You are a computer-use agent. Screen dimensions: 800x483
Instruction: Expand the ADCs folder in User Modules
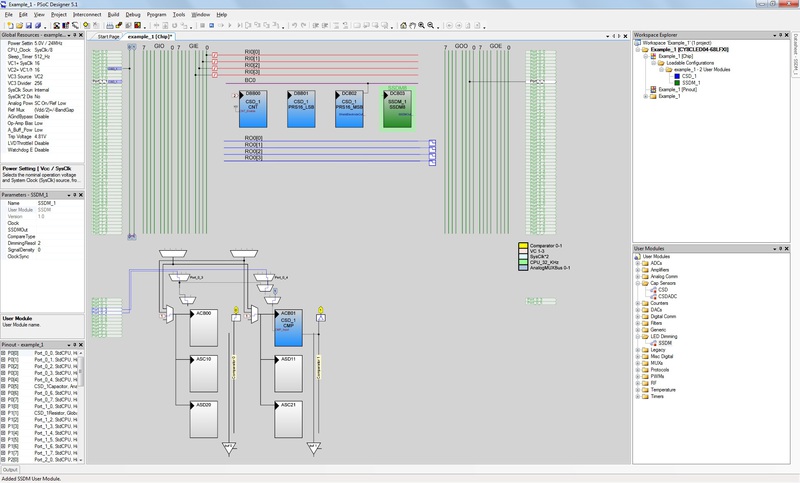tap(638, 263)
